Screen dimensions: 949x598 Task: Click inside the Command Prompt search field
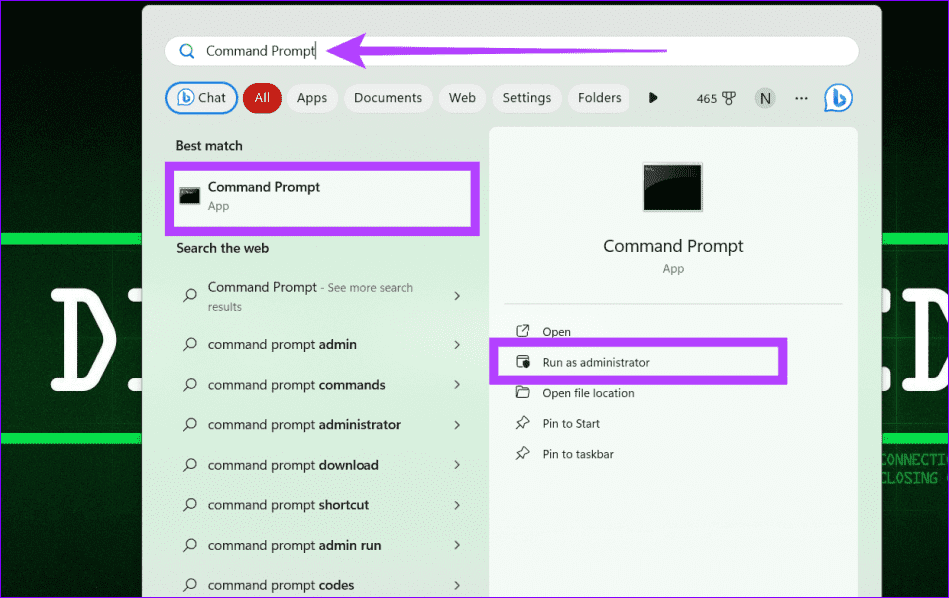click(x=511, y=51)
